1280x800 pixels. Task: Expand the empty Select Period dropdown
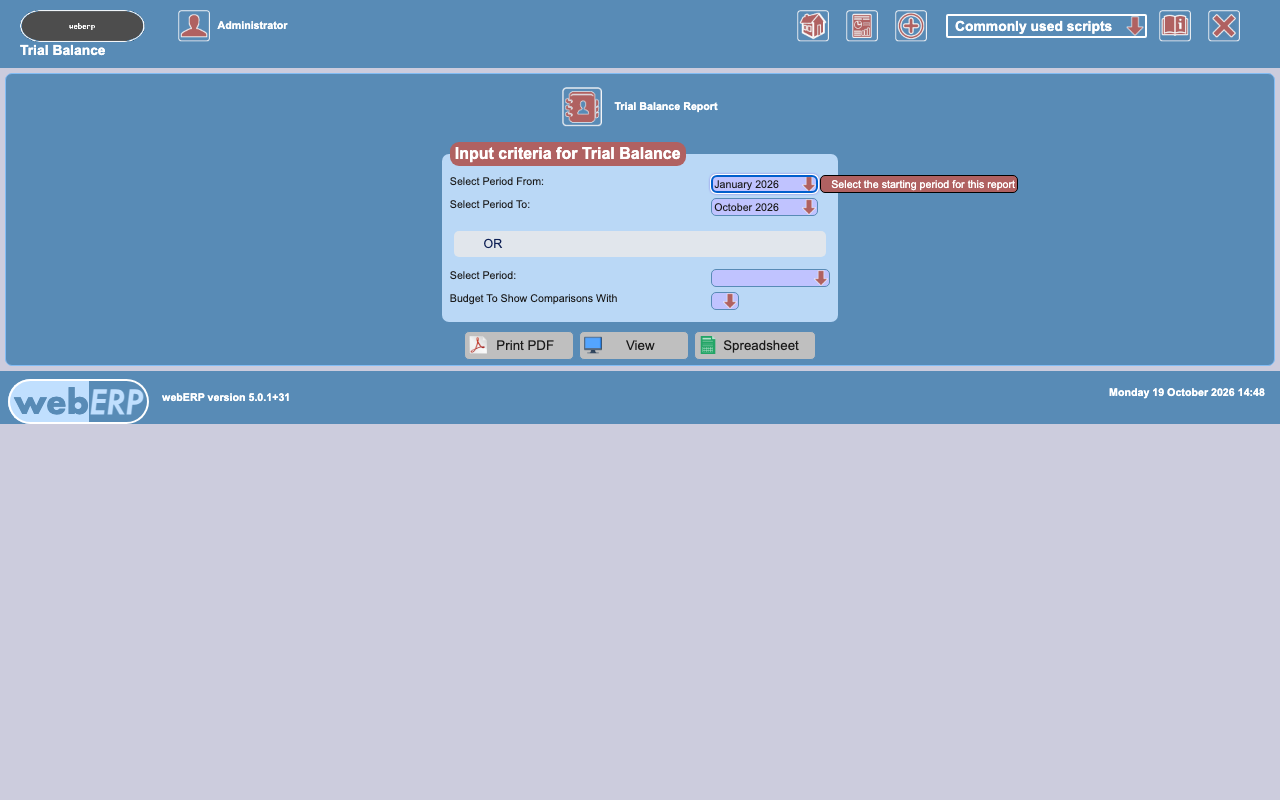pyautogui.click(x=770, y=278)
